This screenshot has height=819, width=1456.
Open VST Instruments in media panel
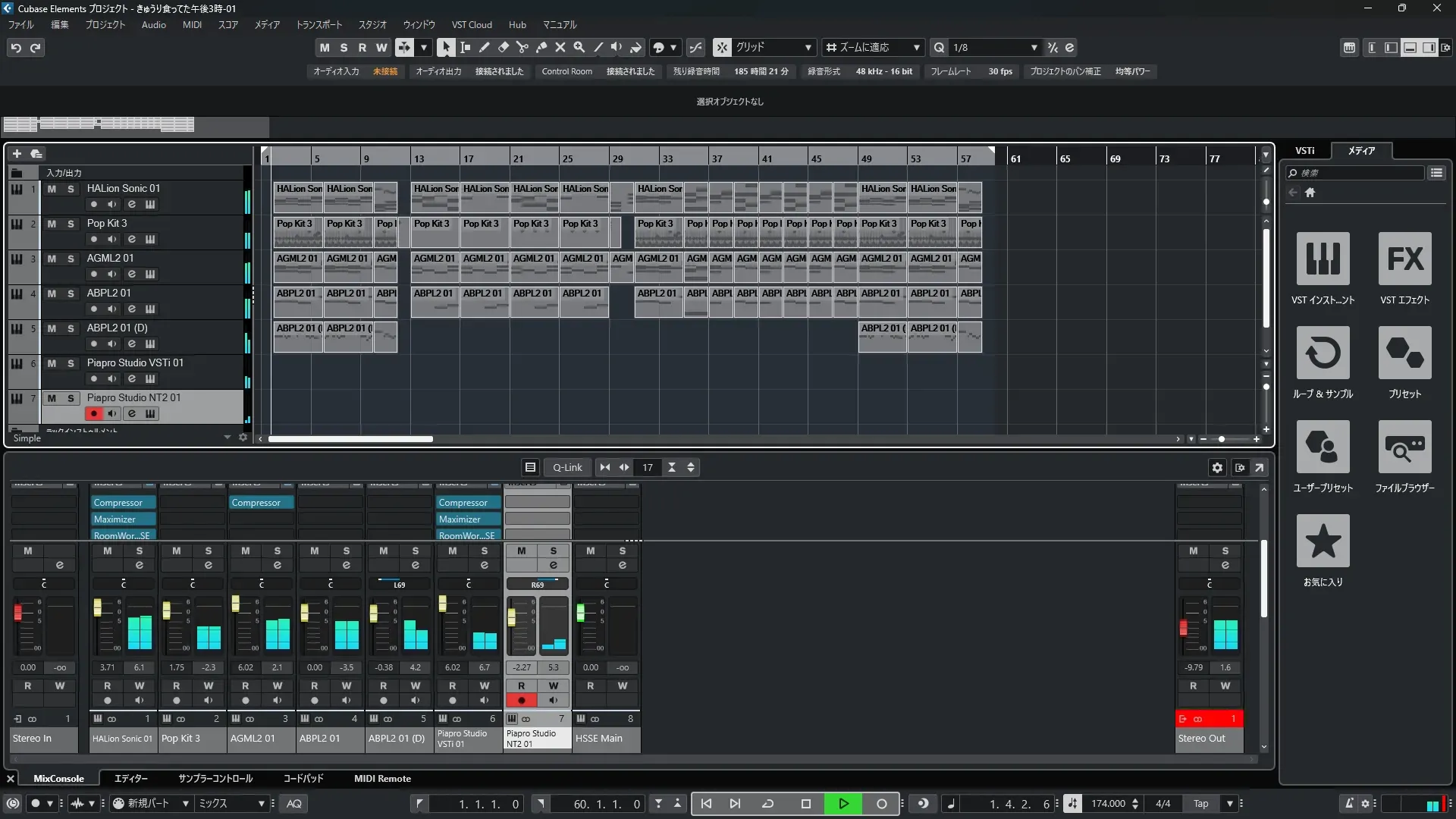point(1323,259)
